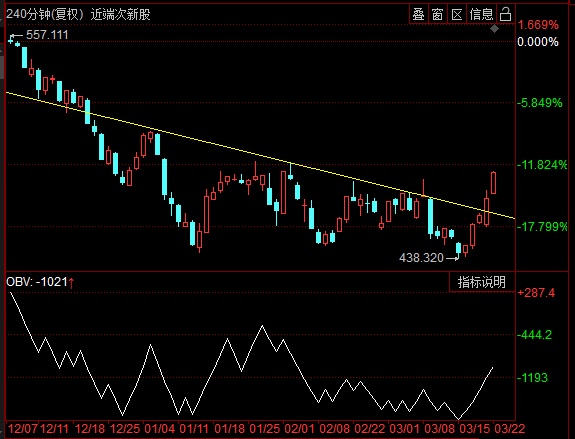The width and height of the screenshot is (575, 439).
Task: Open the 信息 info panel
Action: pos(481,15)
